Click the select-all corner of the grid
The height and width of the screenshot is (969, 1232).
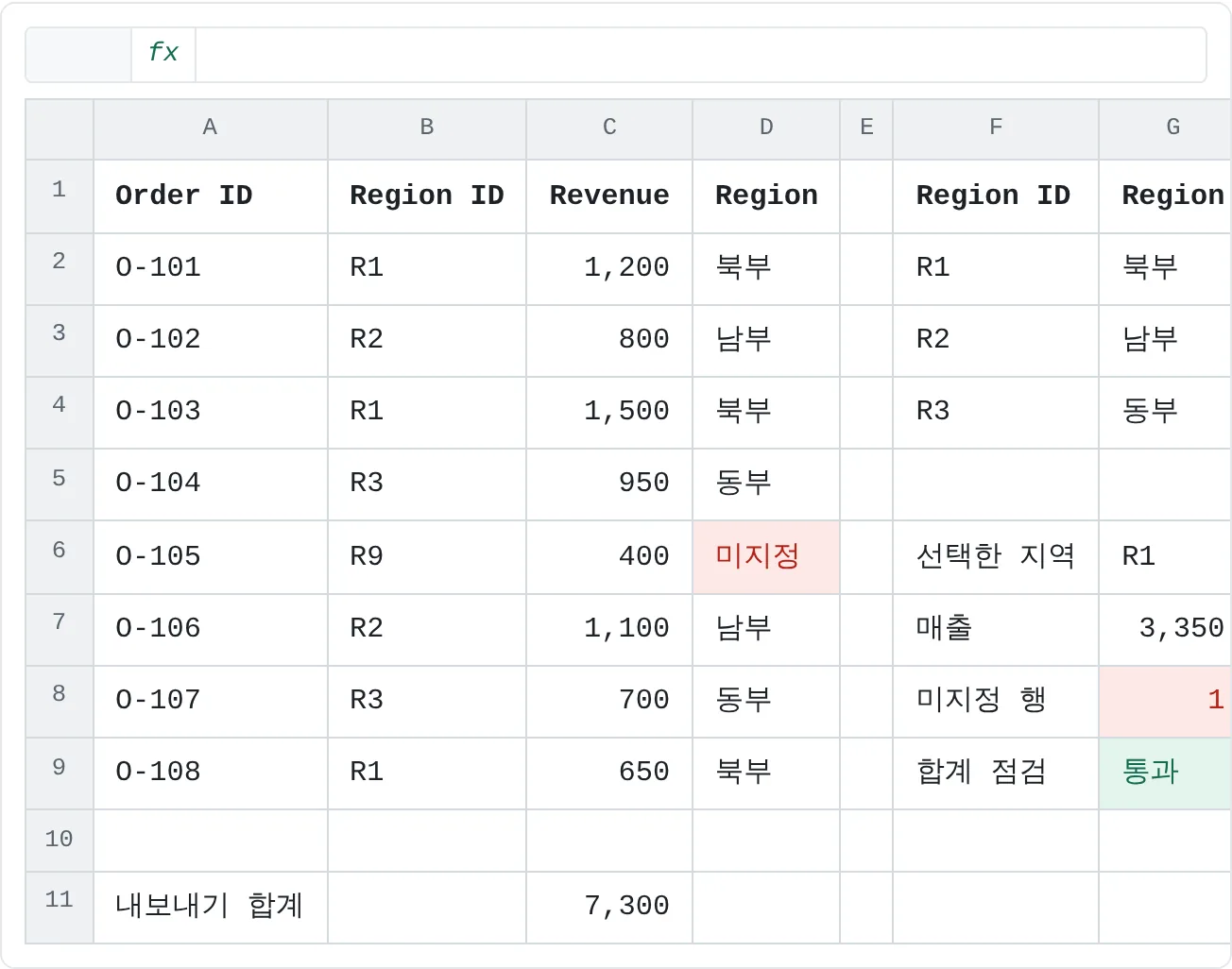point(60,129)
